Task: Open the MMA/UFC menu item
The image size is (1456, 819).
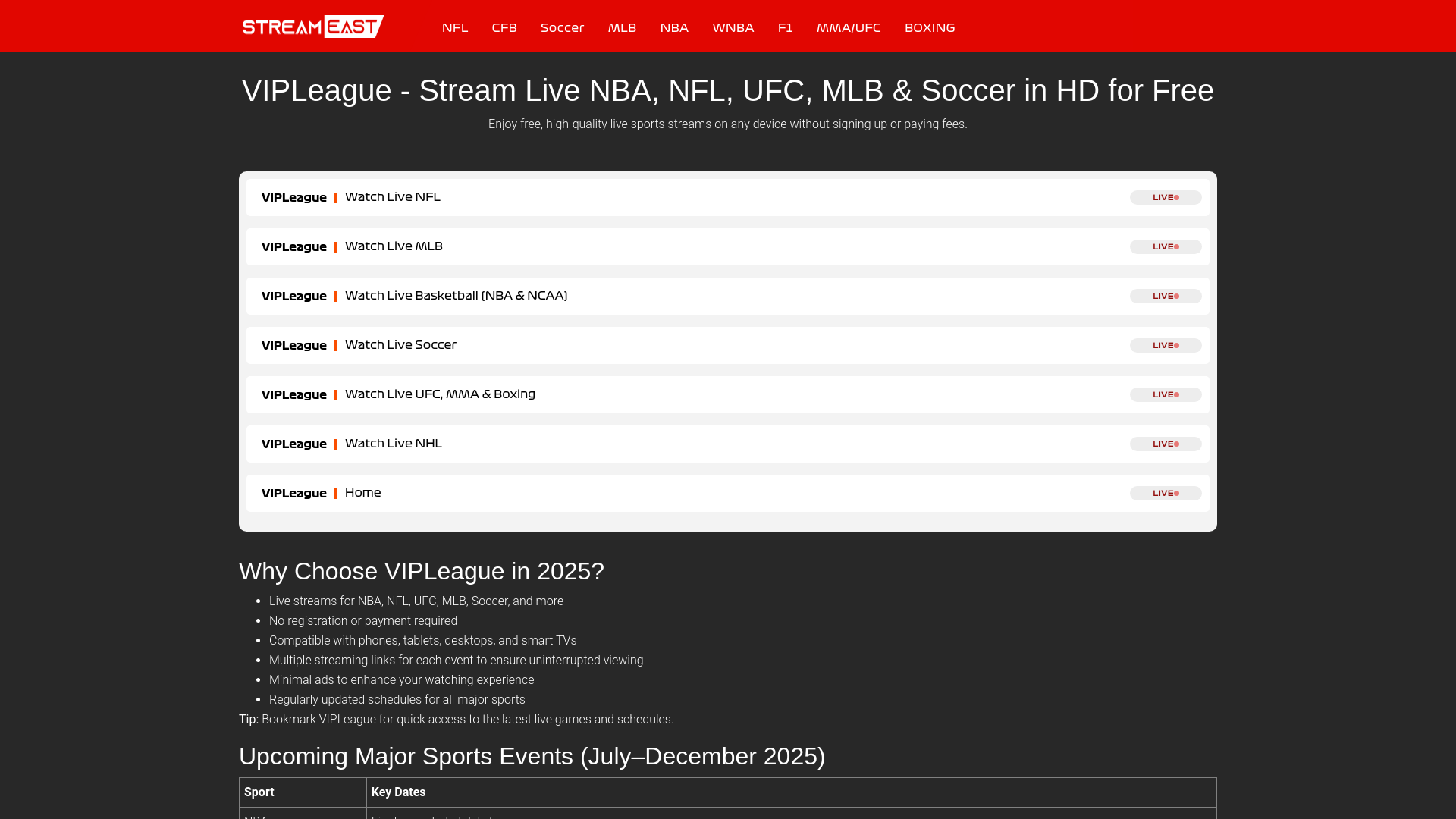Action: (x=849, y=28)
